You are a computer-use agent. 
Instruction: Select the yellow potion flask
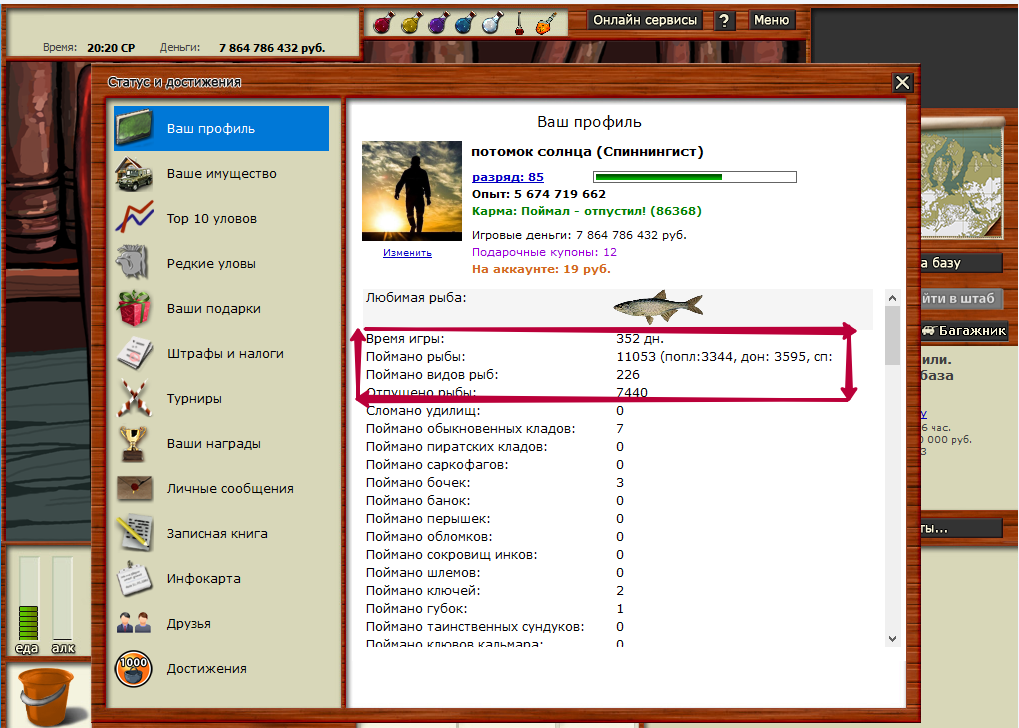click(x=411, y=23)
